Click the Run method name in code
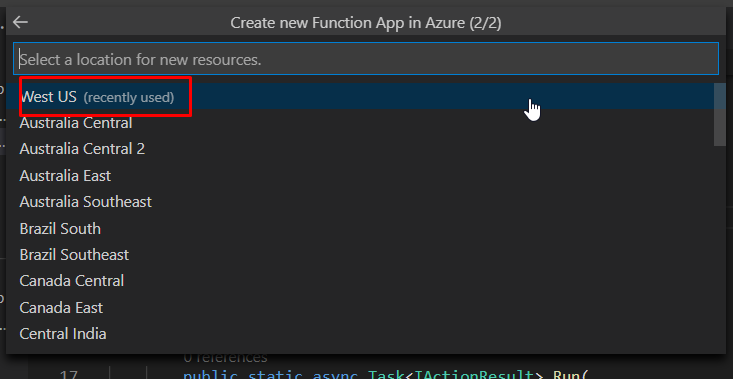Screen dimensions: 733x379 567,375
